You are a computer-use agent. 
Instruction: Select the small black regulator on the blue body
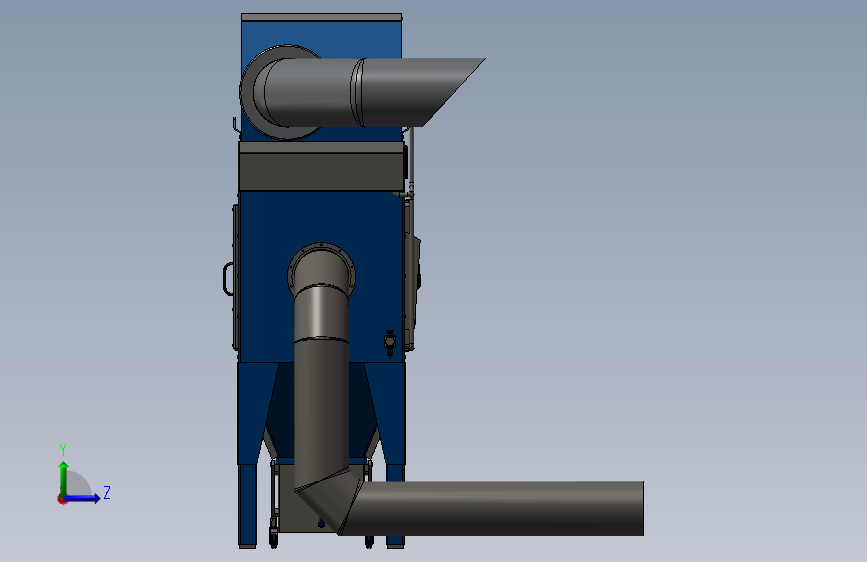(390, 343)
